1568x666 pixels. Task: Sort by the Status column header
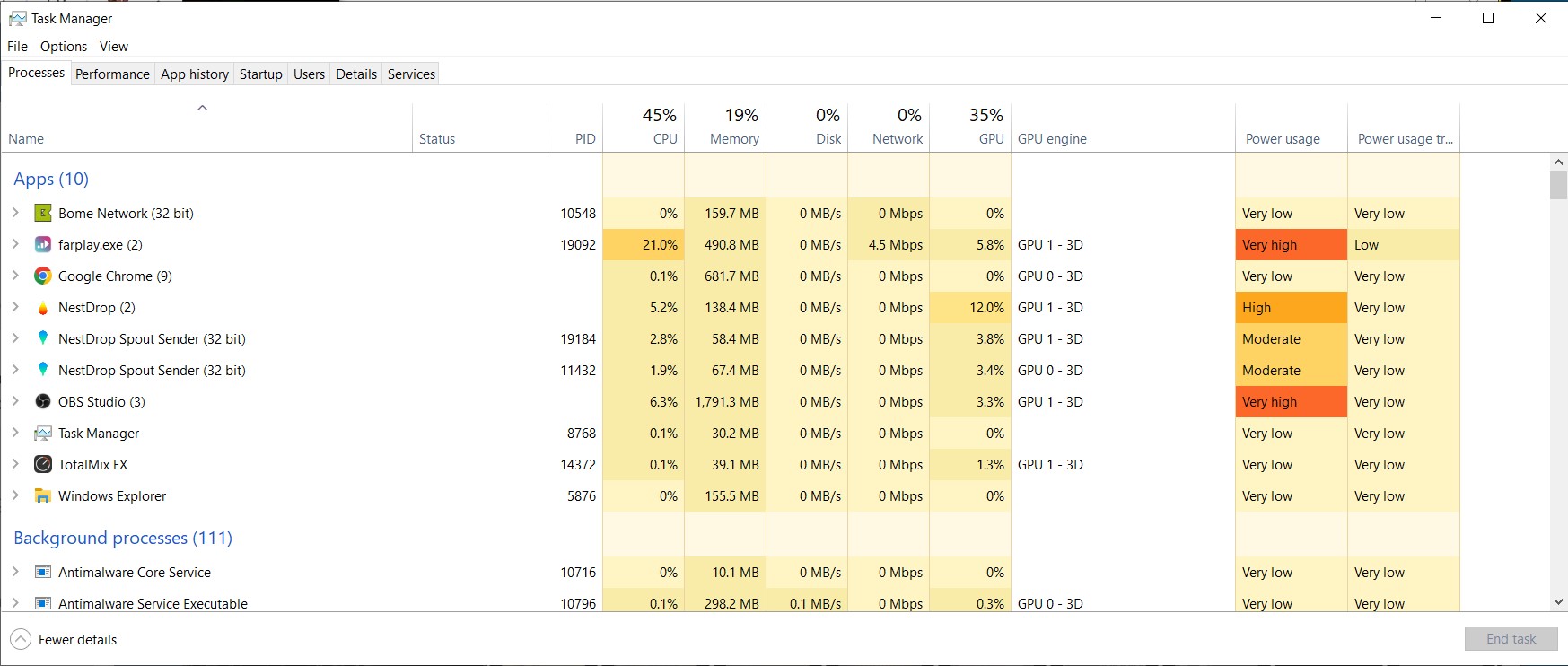click(479, 127)
